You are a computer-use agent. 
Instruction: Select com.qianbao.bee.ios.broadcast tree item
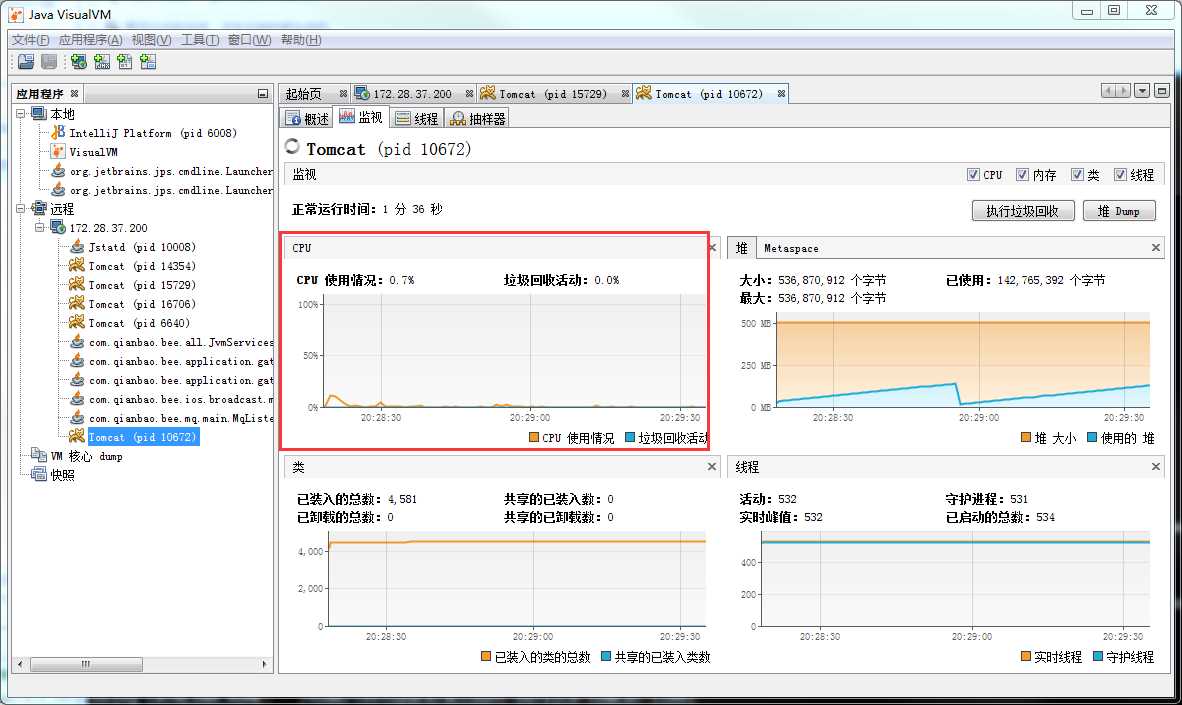point(181,399)
